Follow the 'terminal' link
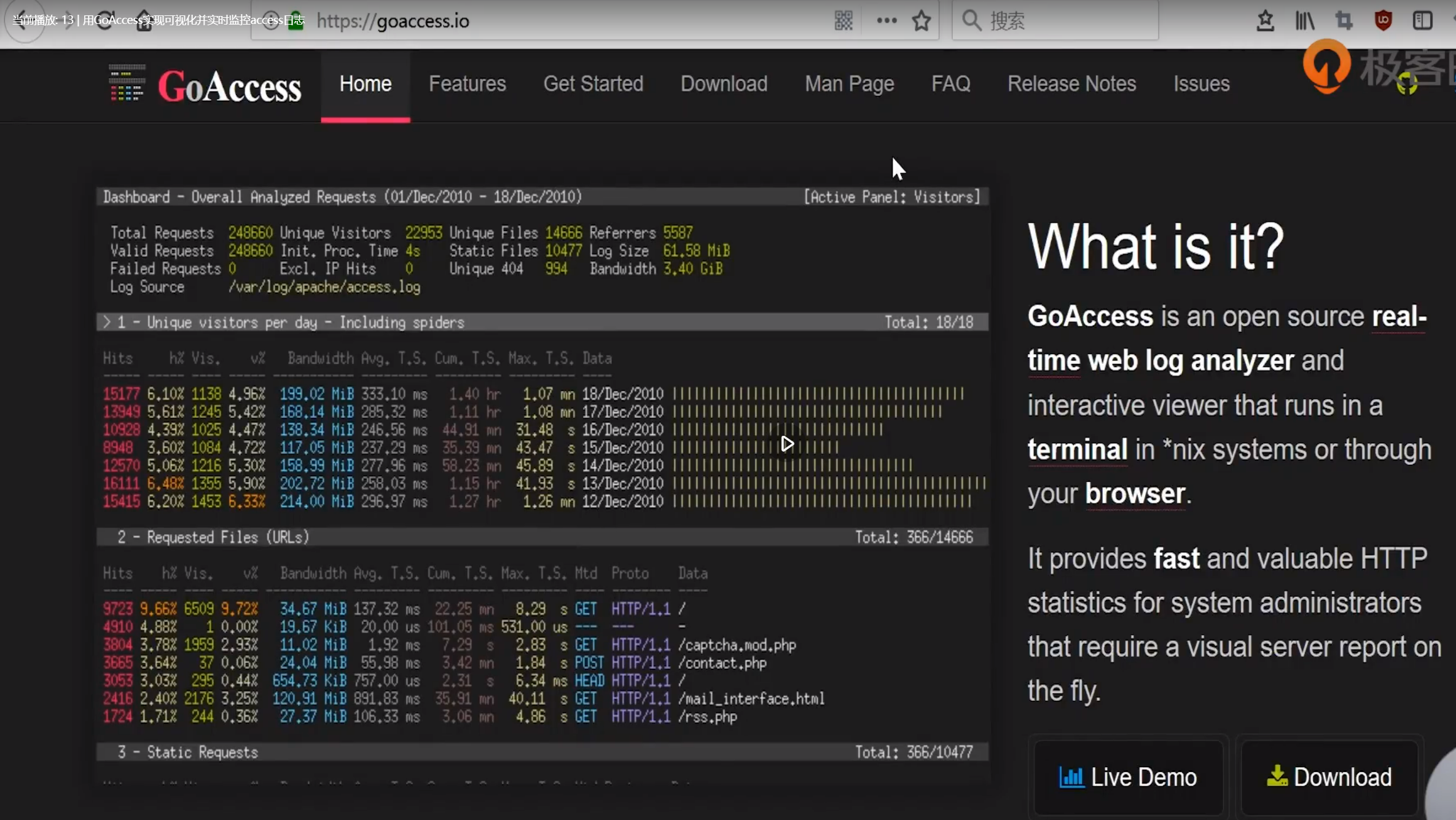 [1078, 449]
